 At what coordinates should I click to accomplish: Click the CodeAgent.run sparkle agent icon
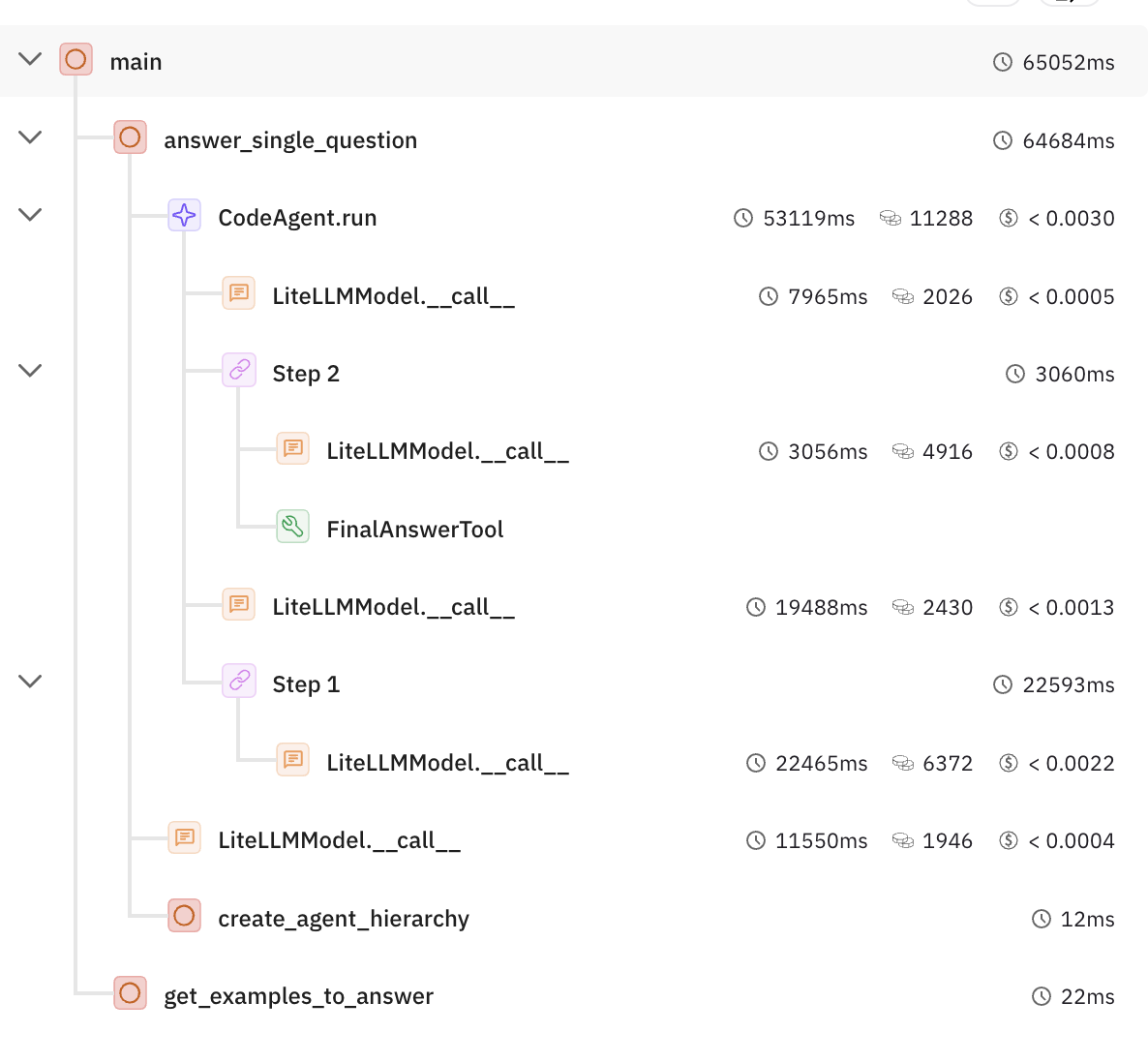184,215
